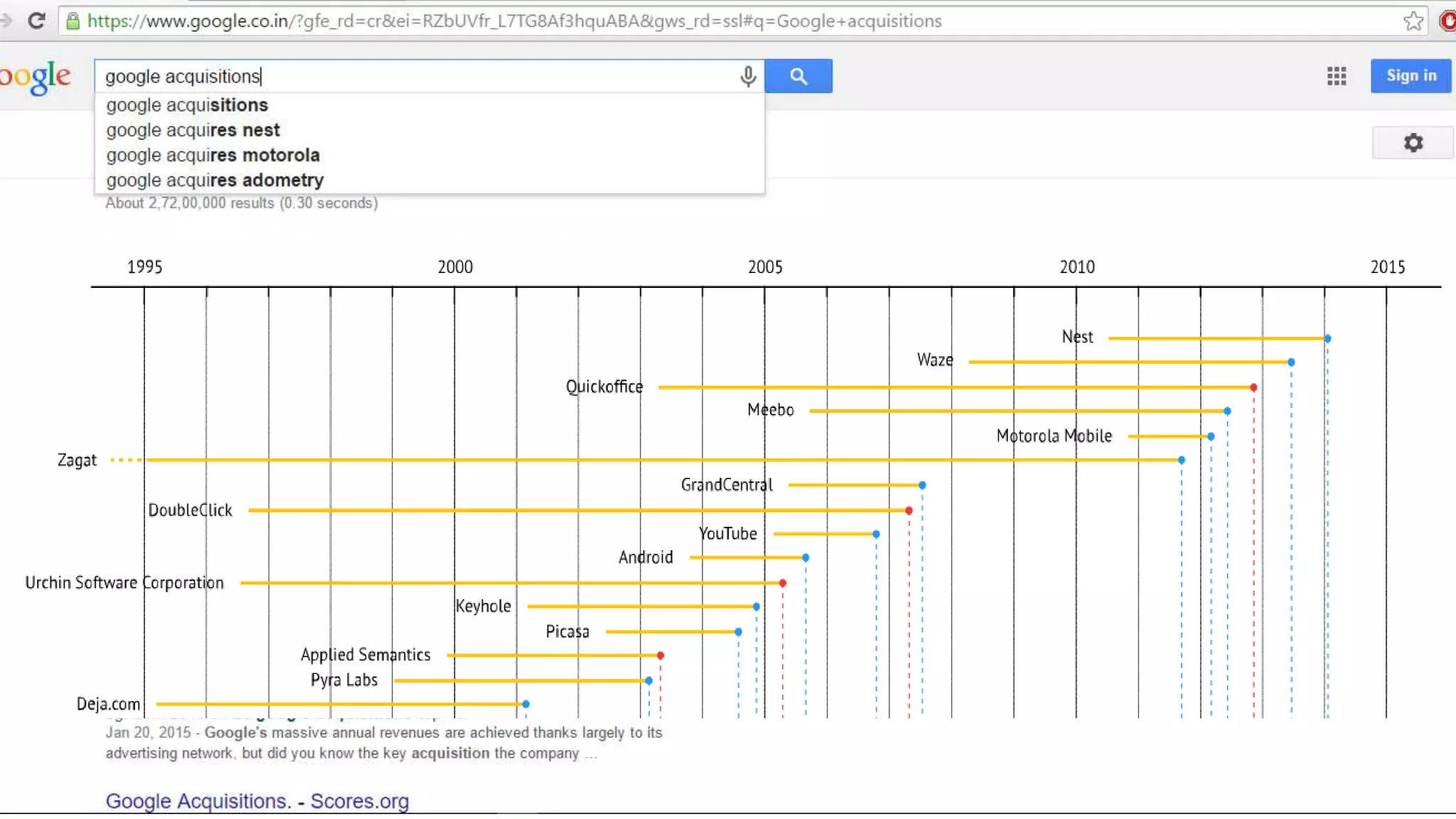Open the Google apps grid

[1336, 76]
